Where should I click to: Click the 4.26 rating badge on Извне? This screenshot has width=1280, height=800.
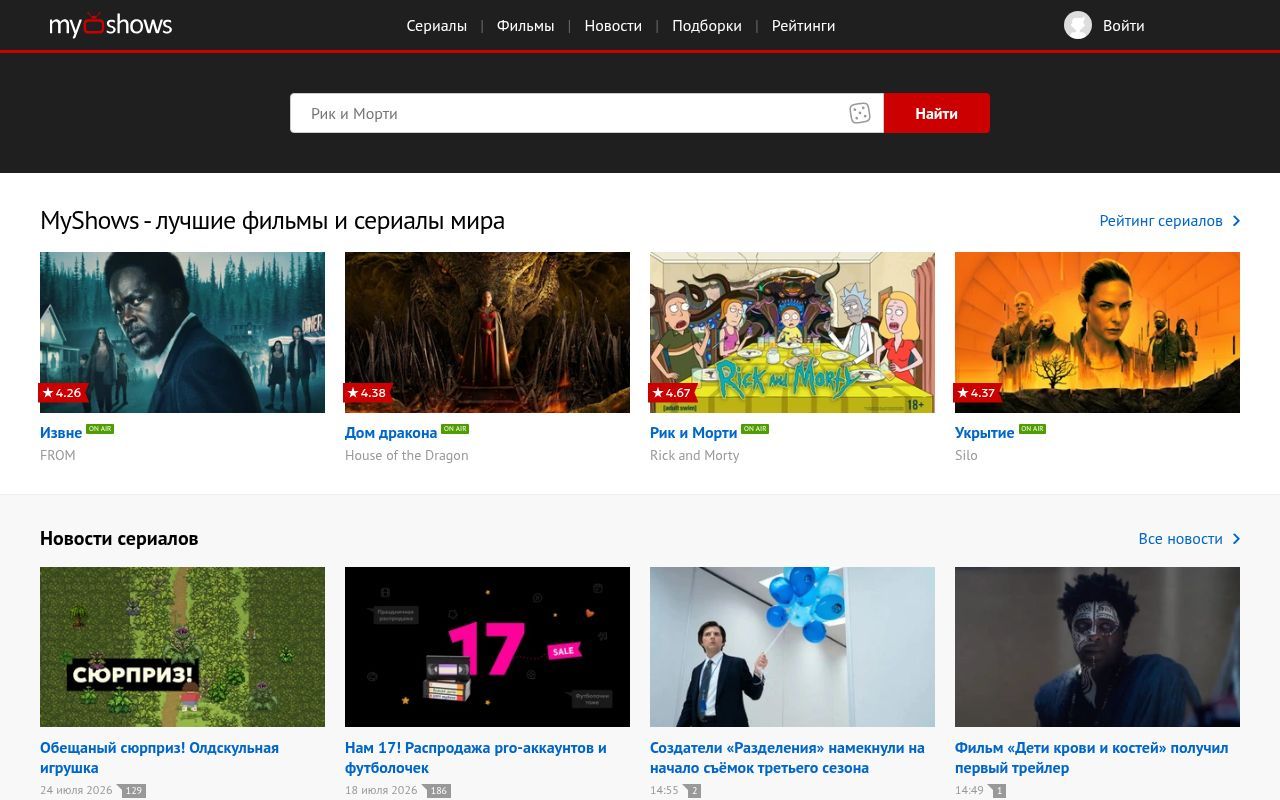tap(62, 393)
